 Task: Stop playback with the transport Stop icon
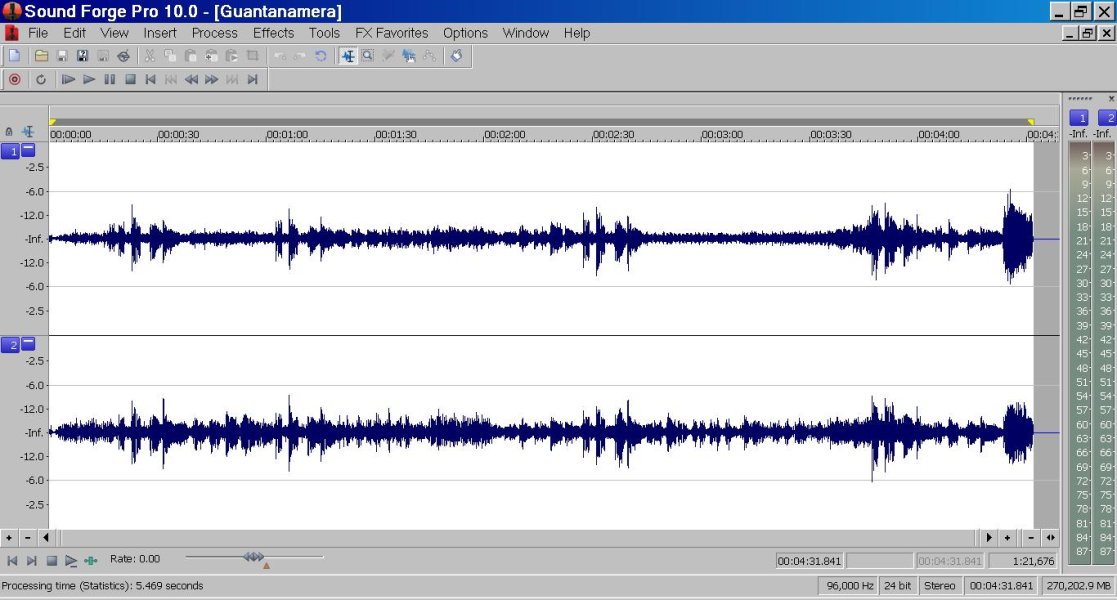point(128,79)
